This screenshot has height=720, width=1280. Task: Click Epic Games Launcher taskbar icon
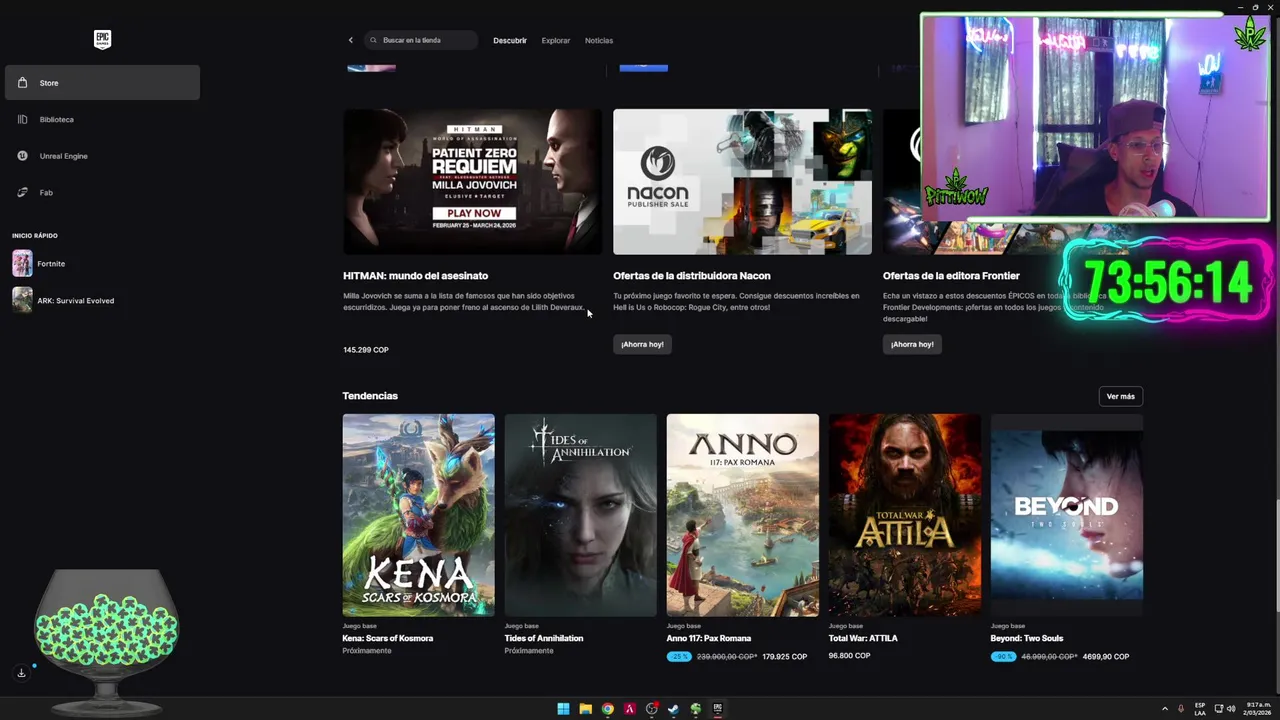click(x=717, y=709)
